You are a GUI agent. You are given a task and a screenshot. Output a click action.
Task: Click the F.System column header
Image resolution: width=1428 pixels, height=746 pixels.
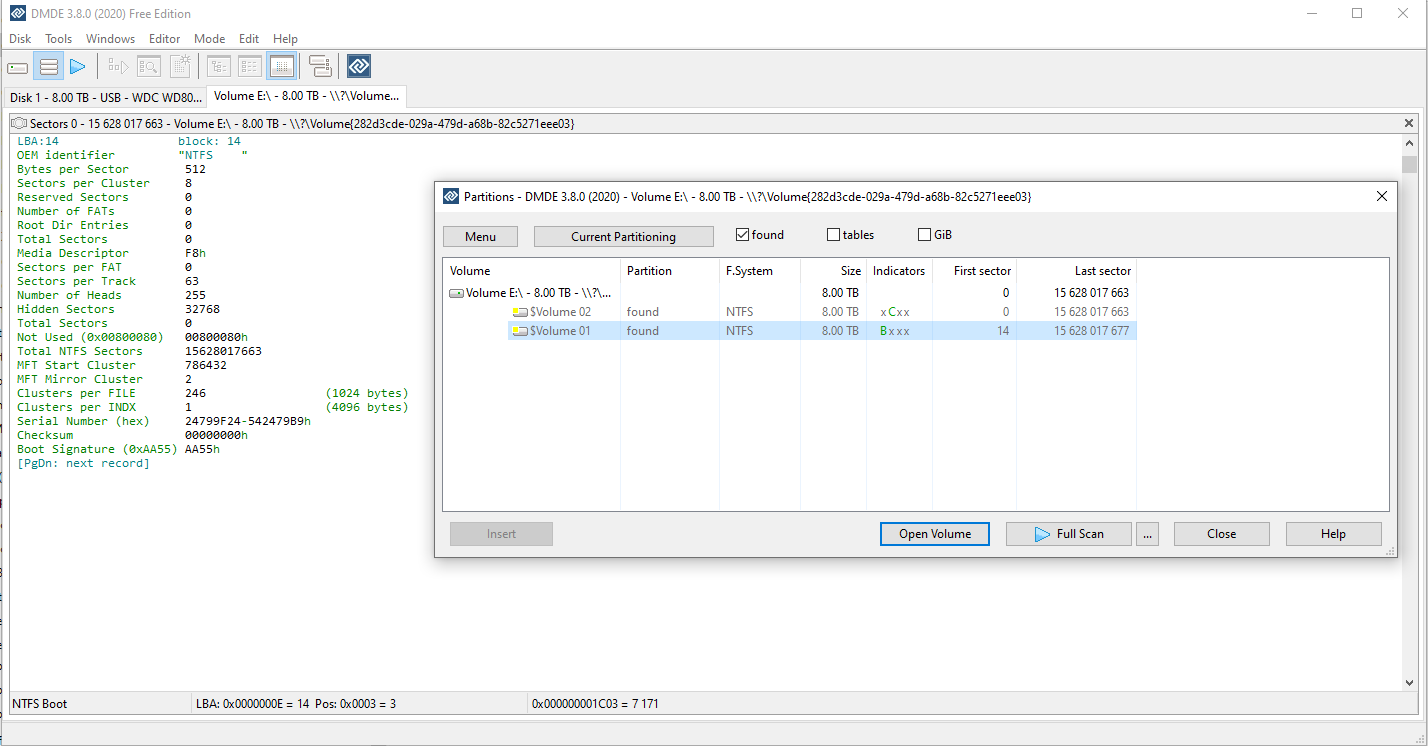click(x=760, y=271)
